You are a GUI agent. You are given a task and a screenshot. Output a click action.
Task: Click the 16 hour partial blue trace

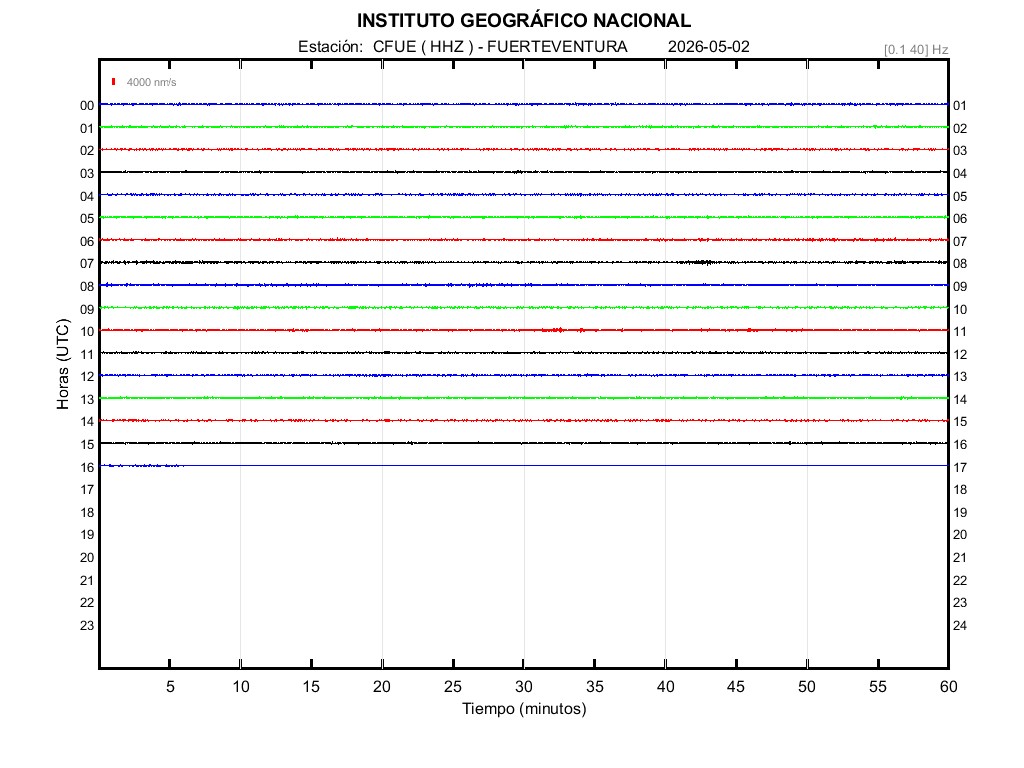(x=142, y=466)
